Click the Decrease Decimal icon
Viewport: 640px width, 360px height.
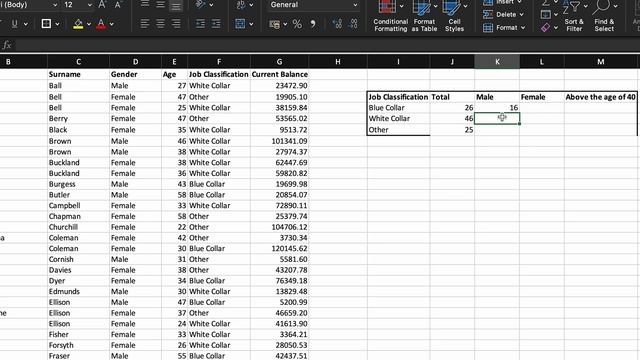pyautogui.click(x=353, y=24)
